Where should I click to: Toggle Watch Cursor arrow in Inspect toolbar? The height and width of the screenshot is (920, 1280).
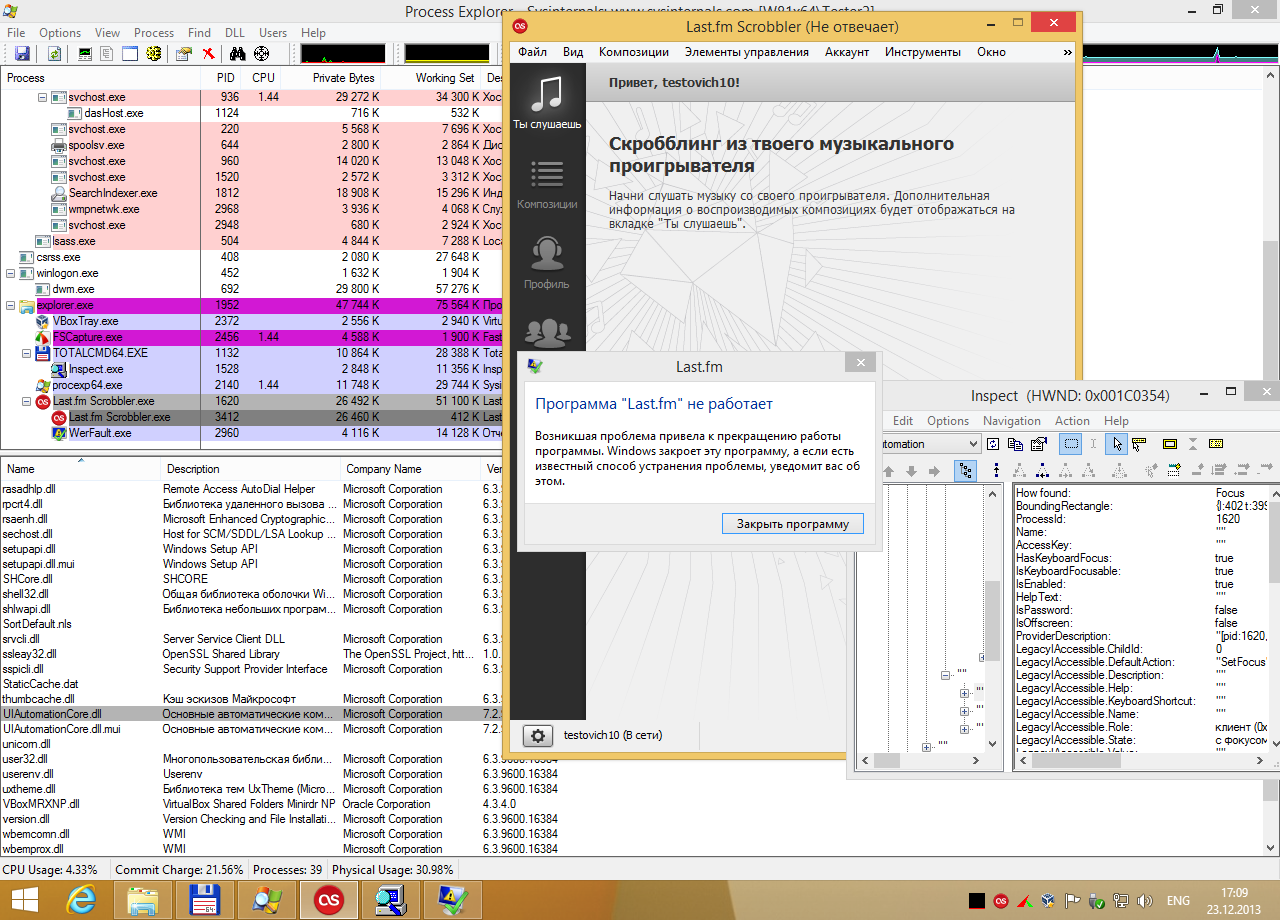[1117, 444]
